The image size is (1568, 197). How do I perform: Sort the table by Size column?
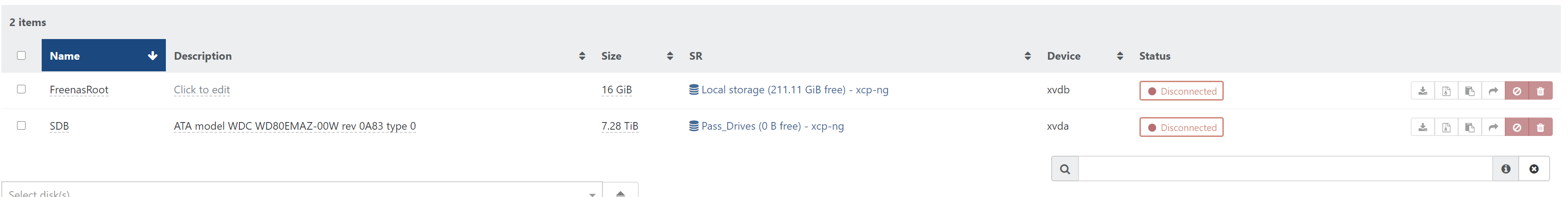[x=636, y=56]
